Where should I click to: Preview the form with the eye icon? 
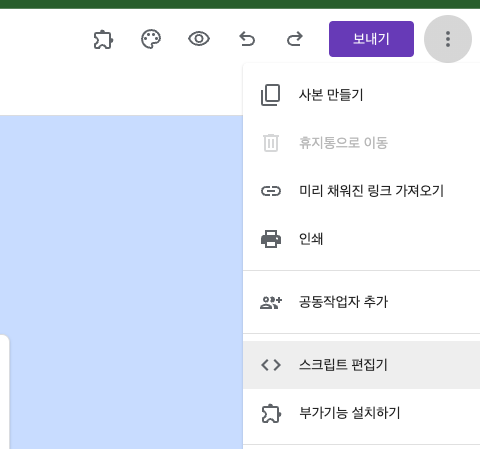click(199, 39)
